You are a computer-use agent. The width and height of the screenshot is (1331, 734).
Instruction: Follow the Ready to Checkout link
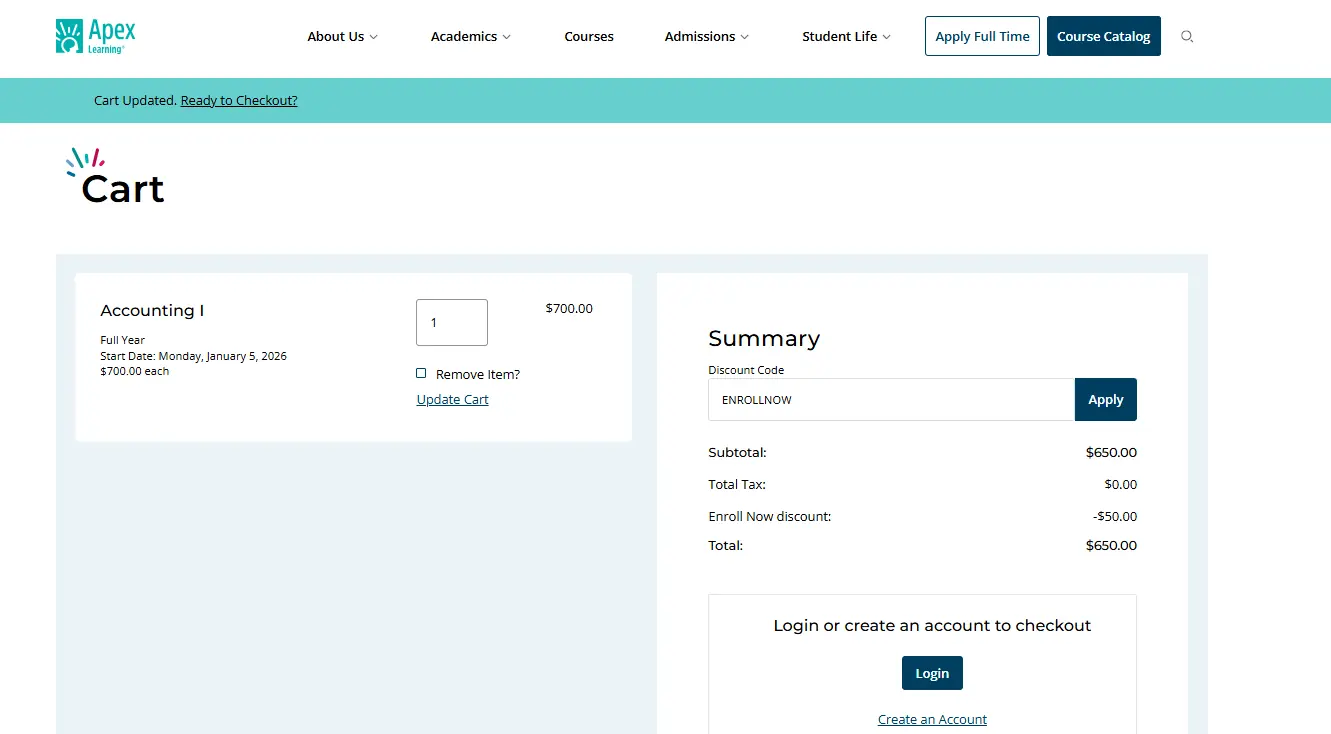pyautogui.click(x=239, y=100)
